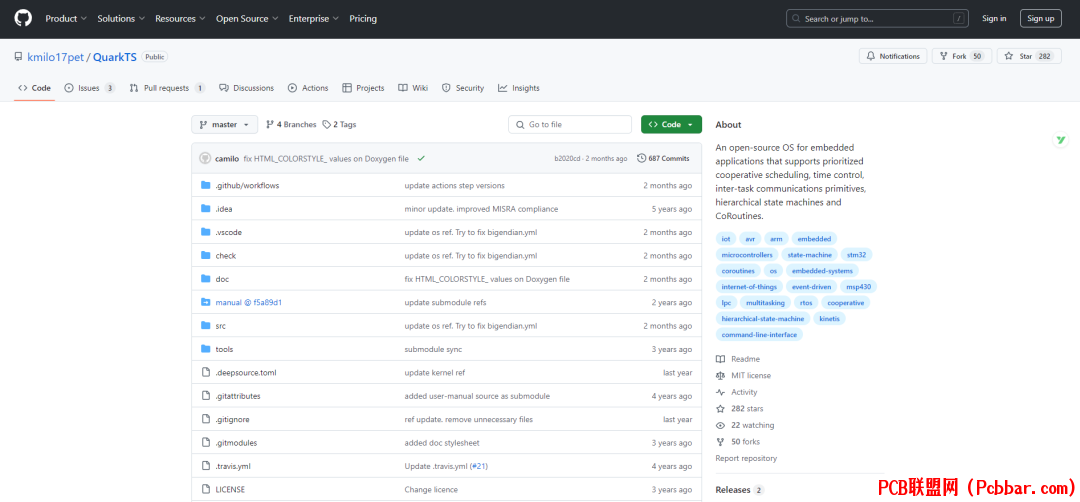Click the Go to file search box

pyautogui.click(x=570, y=125)
